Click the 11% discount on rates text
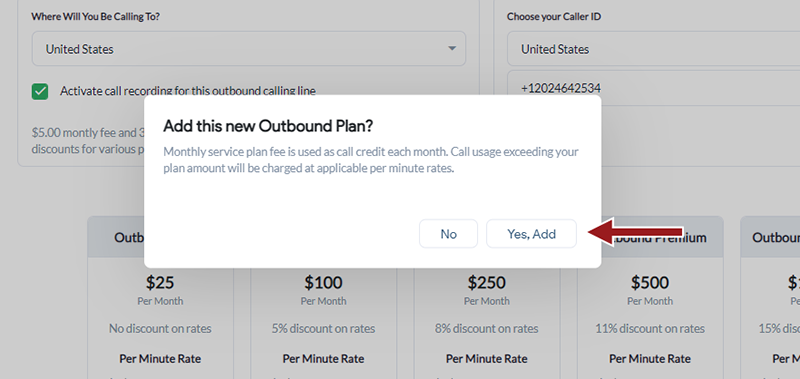 [650, 329]
